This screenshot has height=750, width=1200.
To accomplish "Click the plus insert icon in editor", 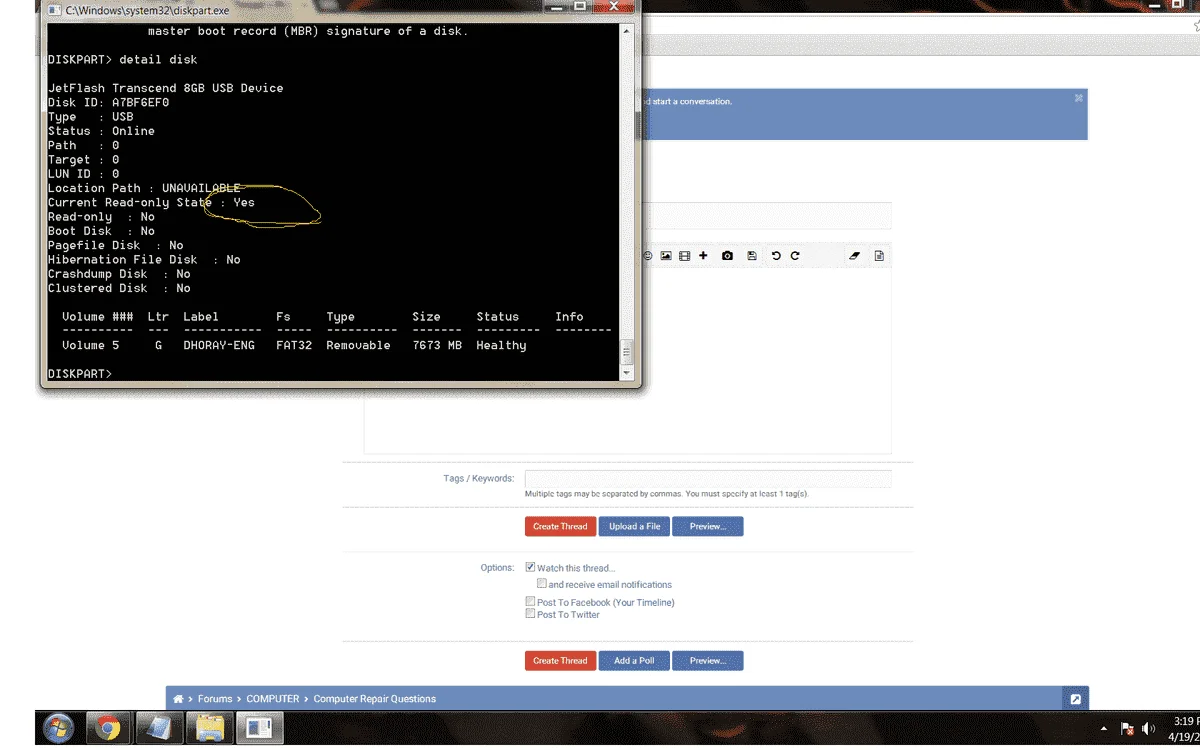I will [703, 256].
